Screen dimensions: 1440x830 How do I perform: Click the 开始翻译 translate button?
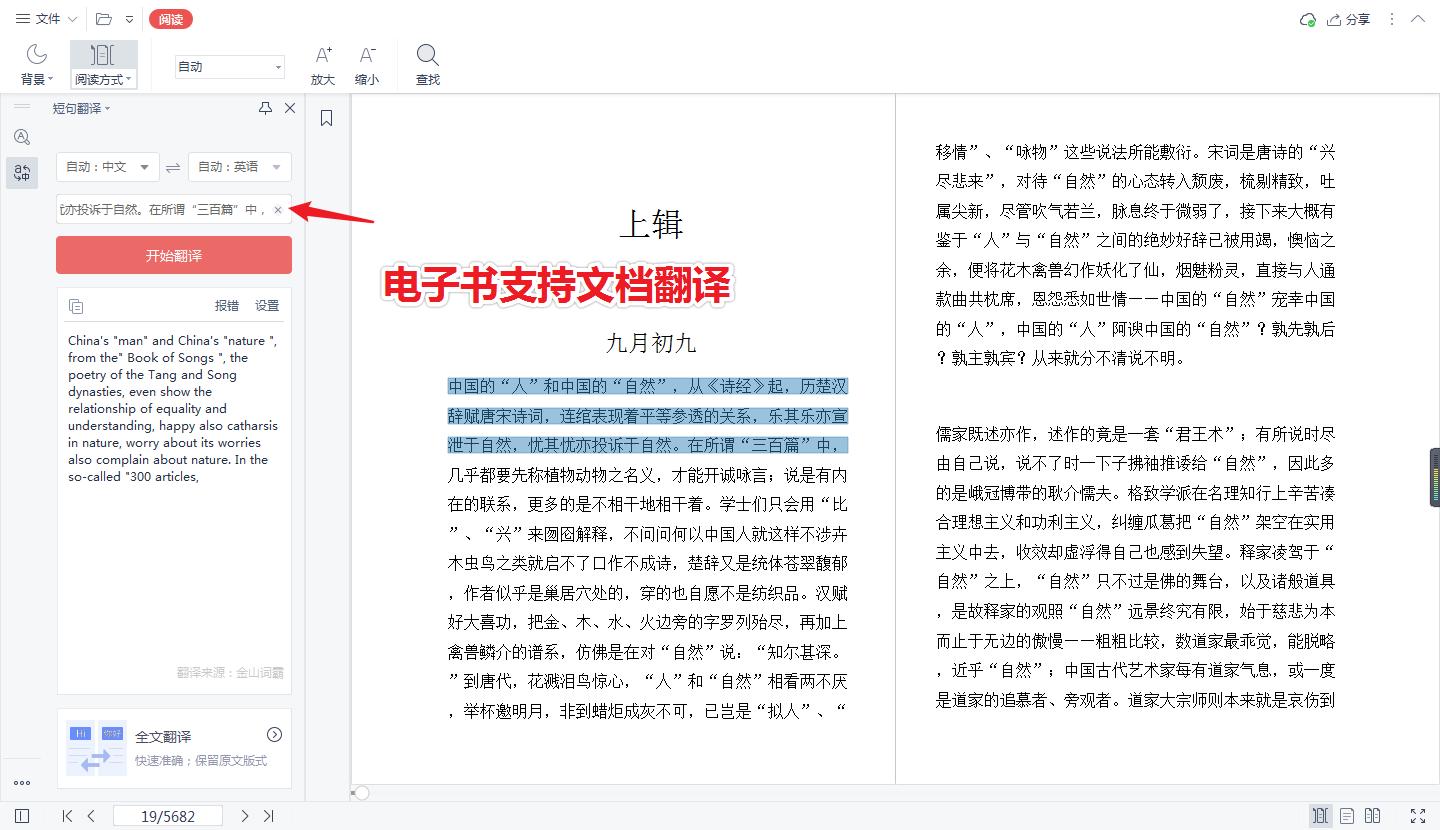point(173,255)
